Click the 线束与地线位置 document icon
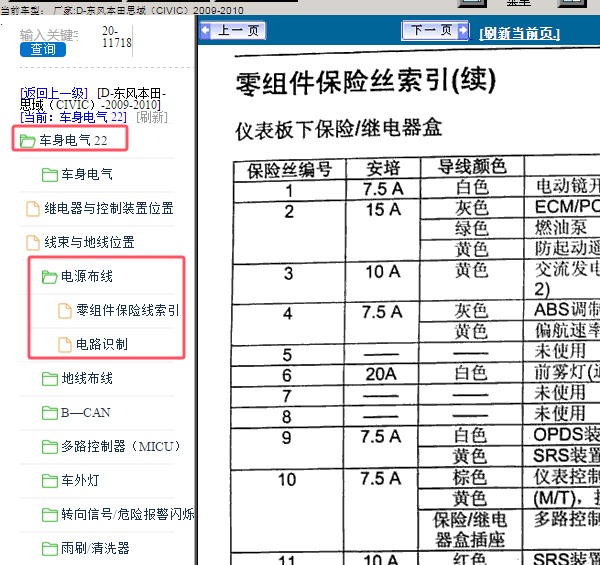Viewport: 600px width, 565px height. [x=33, y=243]
